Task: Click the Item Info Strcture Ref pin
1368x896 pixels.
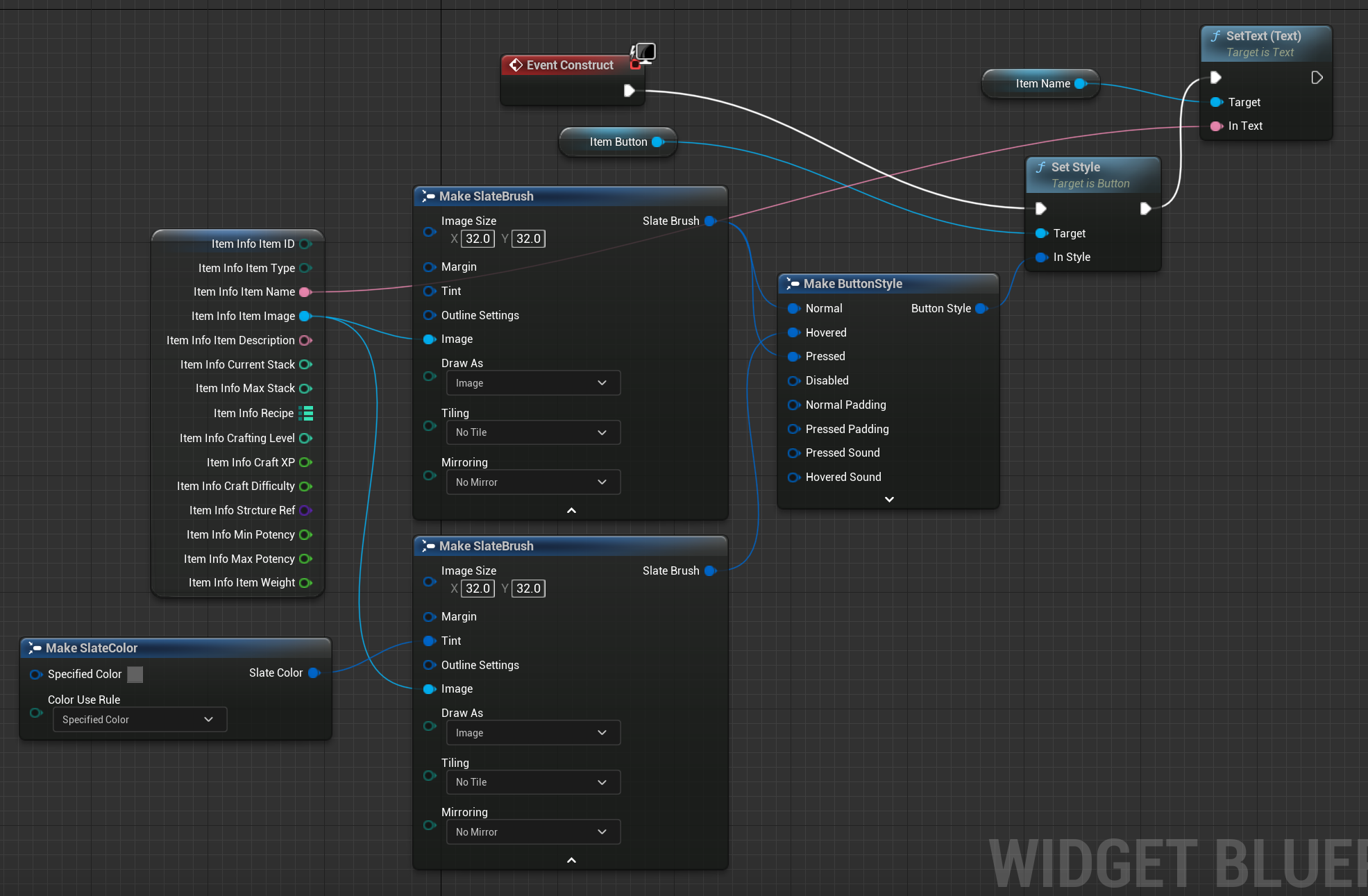Action: [305, 510]
